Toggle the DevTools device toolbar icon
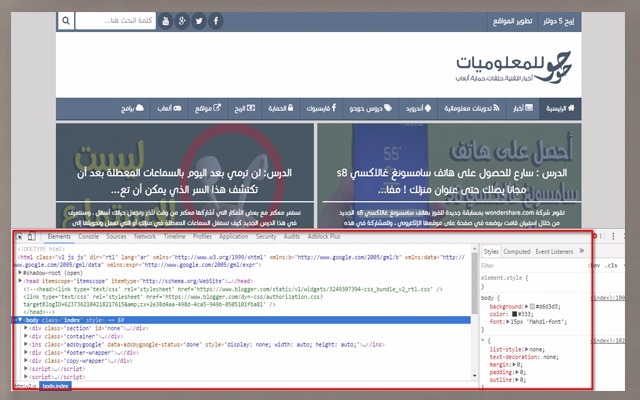 [33, 237]
